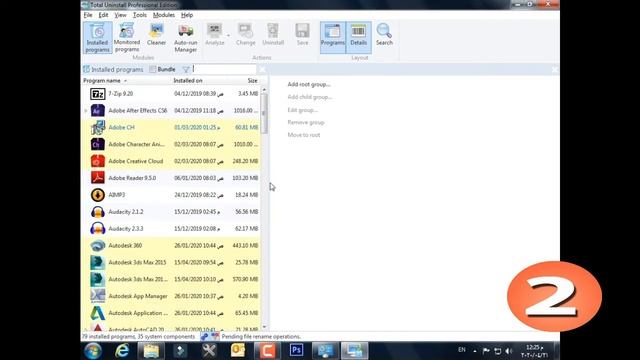The image size is (640, 360).
Task: Click the 18.24 MB size value
Action: (x=247, y=195)
